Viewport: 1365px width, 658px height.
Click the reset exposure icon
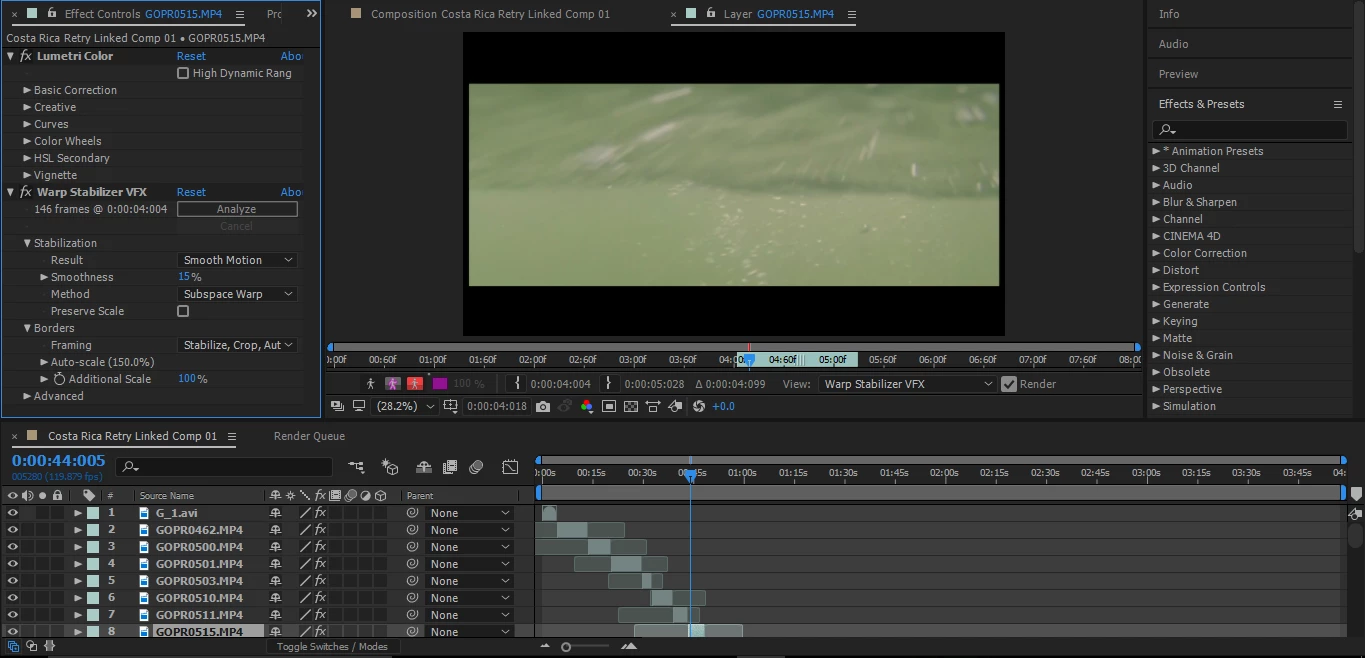(699, 406)
